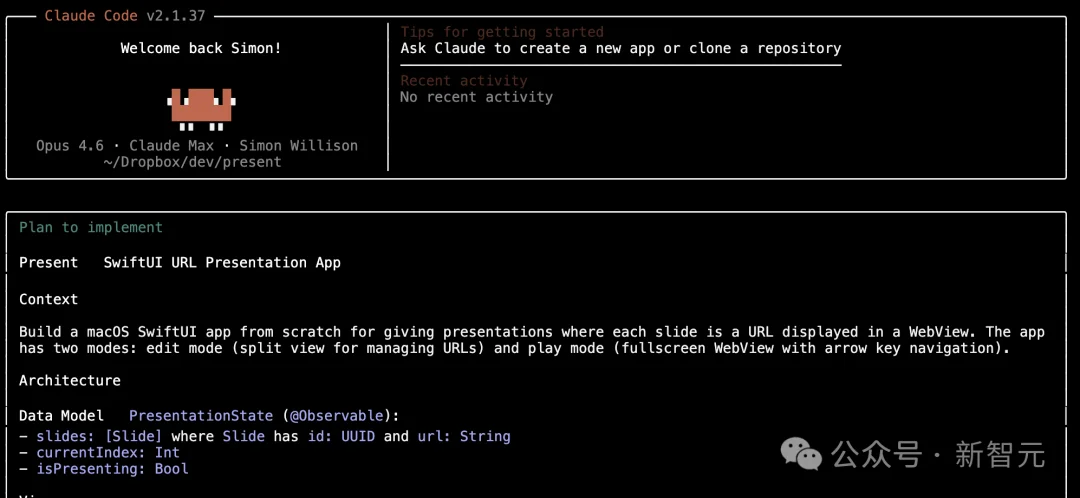Viewport: 1080px width, 498px height.
Task: Click the Opus 4.6 model label
Action: (69, 146)
